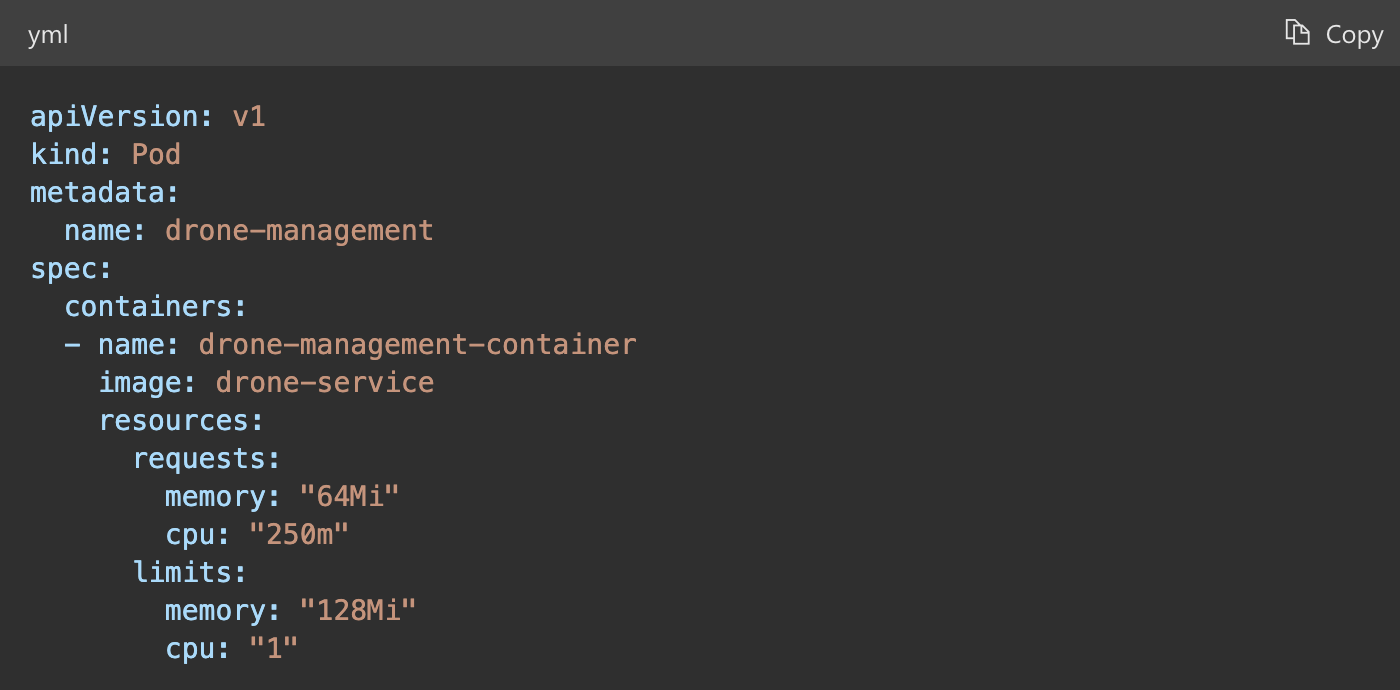1400x690 pixels.
Task: Click the Copy icon in the header
Action: [x=1297, y=33]
